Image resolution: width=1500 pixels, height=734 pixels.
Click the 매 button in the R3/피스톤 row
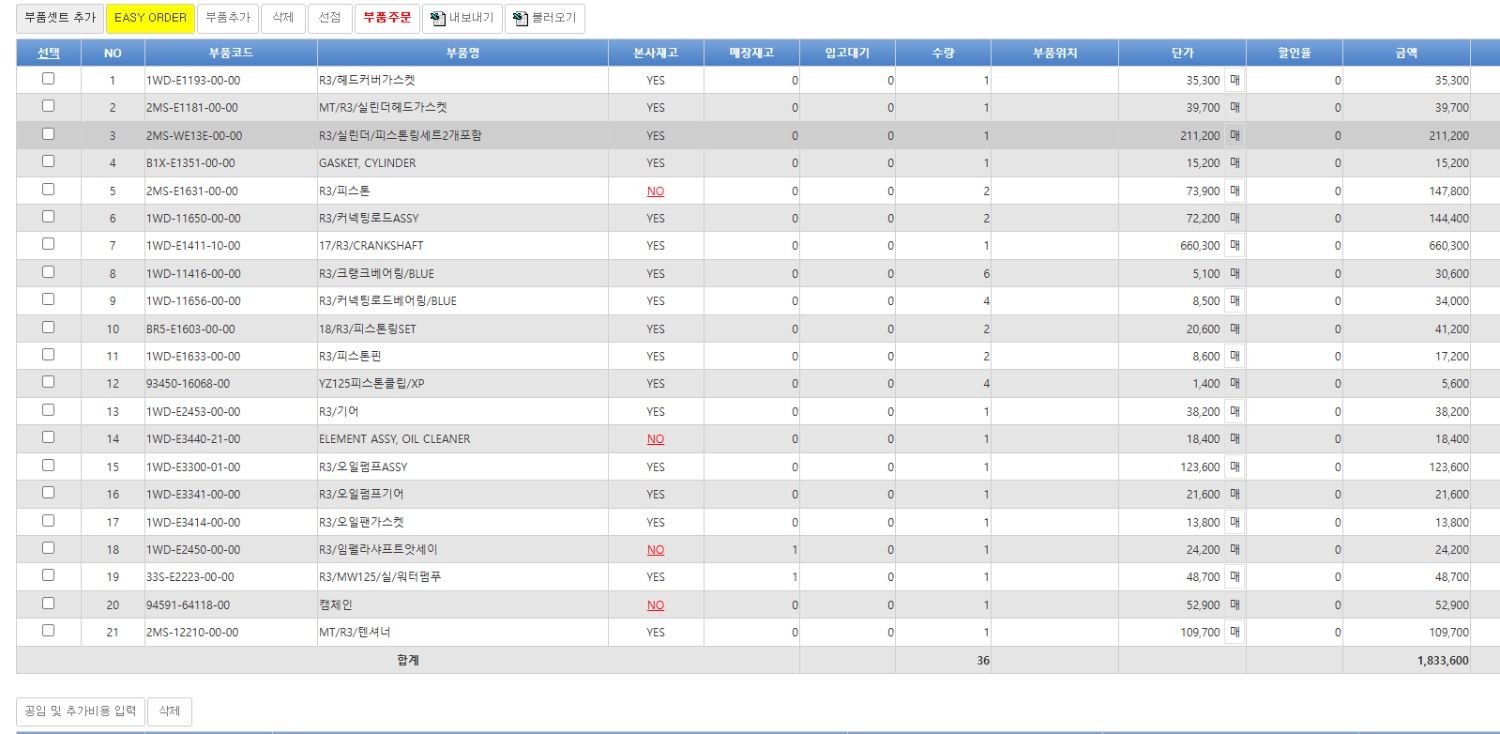pos(1235,190)
